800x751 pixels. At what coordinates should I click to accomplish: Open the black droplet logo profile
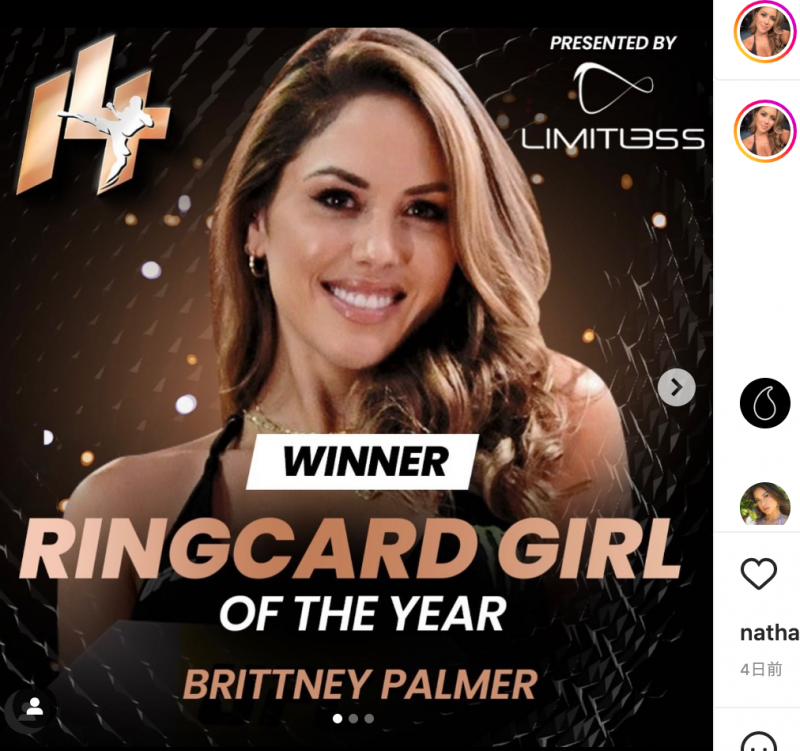click(765, 403)
